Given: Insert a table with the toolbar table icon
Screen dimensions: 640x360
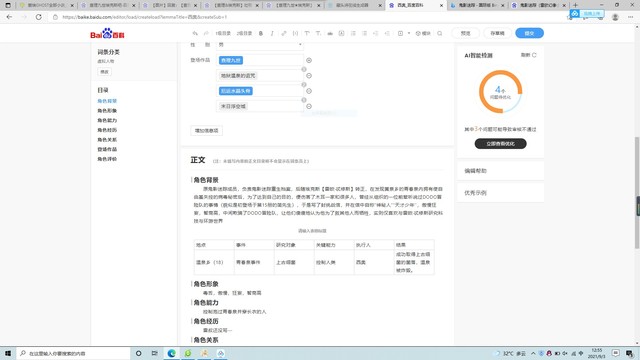Looking at the screenshot, I should tap(400, 33).
